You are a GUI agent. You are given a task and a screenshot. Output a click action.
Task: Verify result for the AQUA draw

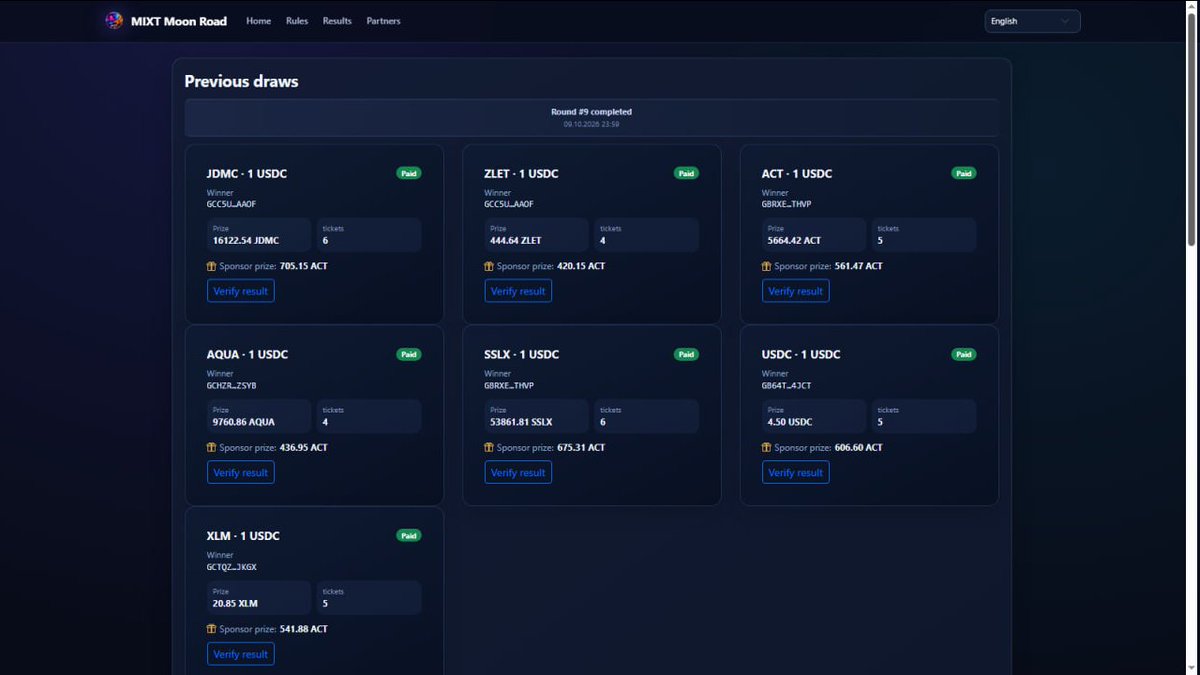(241, 472)
